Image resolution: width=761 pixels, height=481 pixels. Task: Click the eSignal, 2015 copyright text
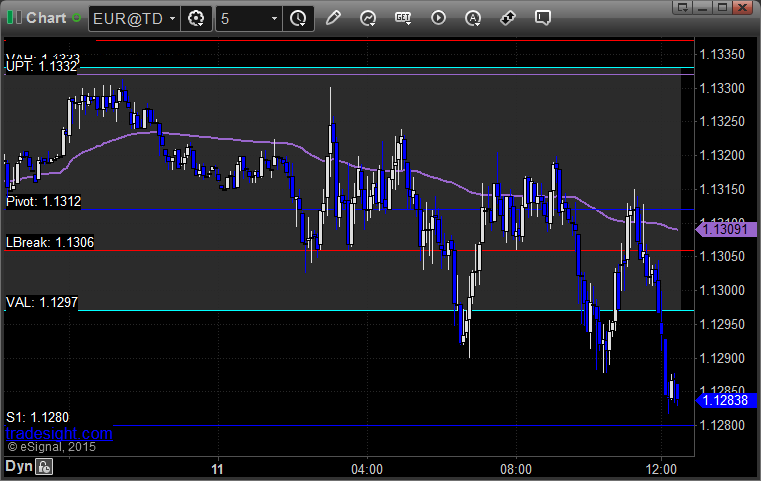pyautogui.click(x=51, y=447)
